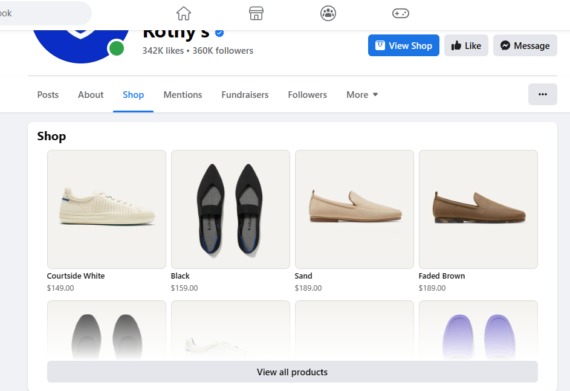
Task: Open the Followers tab
Action: point(307,95)
